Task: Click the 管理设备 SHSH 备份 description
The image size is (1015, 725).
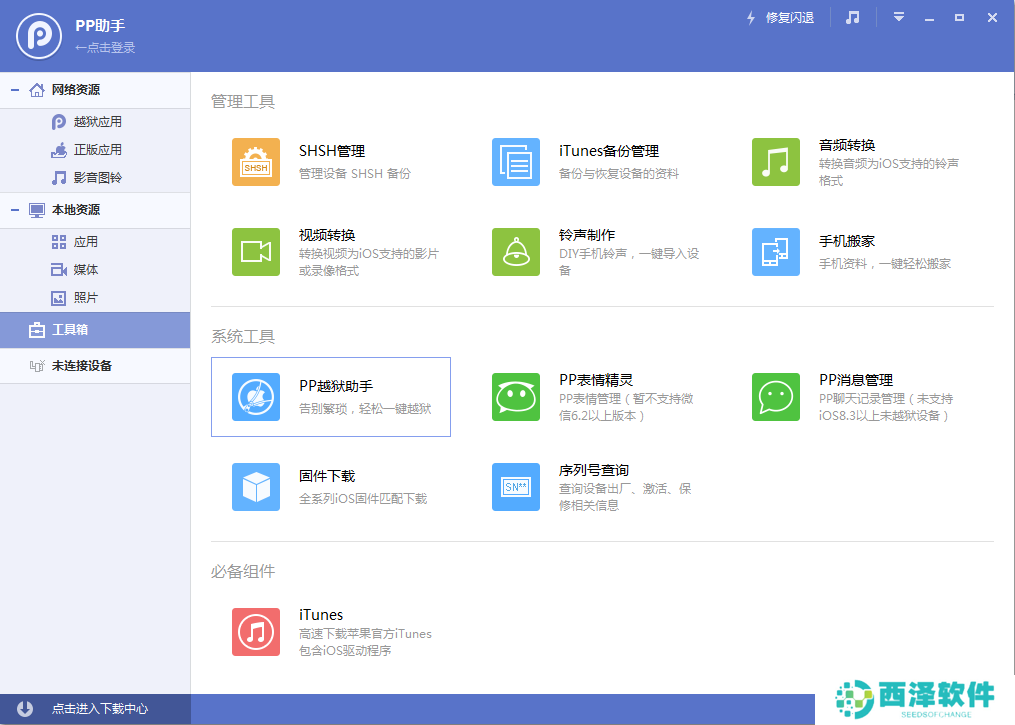Action: click(355, 174)
